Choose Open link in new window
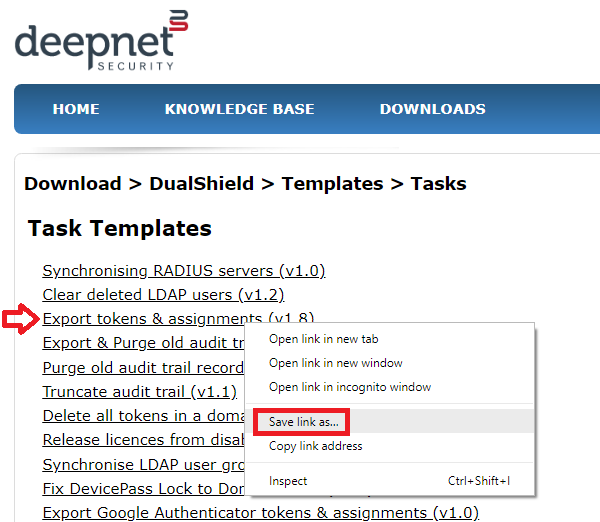Viewport: 600px width, 522px height. [x=390, y=363]
